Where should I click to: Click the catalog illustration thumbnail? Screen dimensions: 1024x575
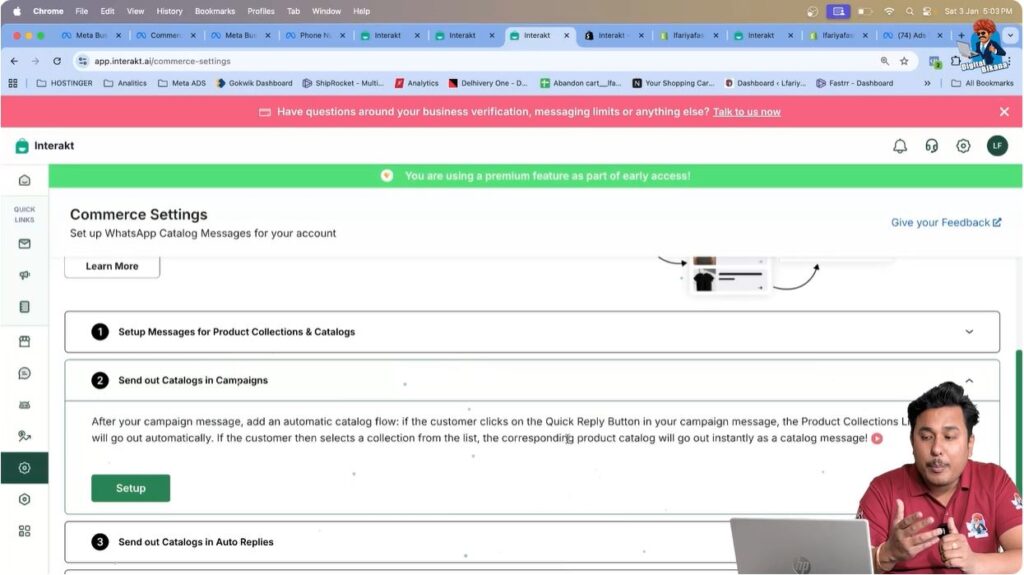[728, 276]
